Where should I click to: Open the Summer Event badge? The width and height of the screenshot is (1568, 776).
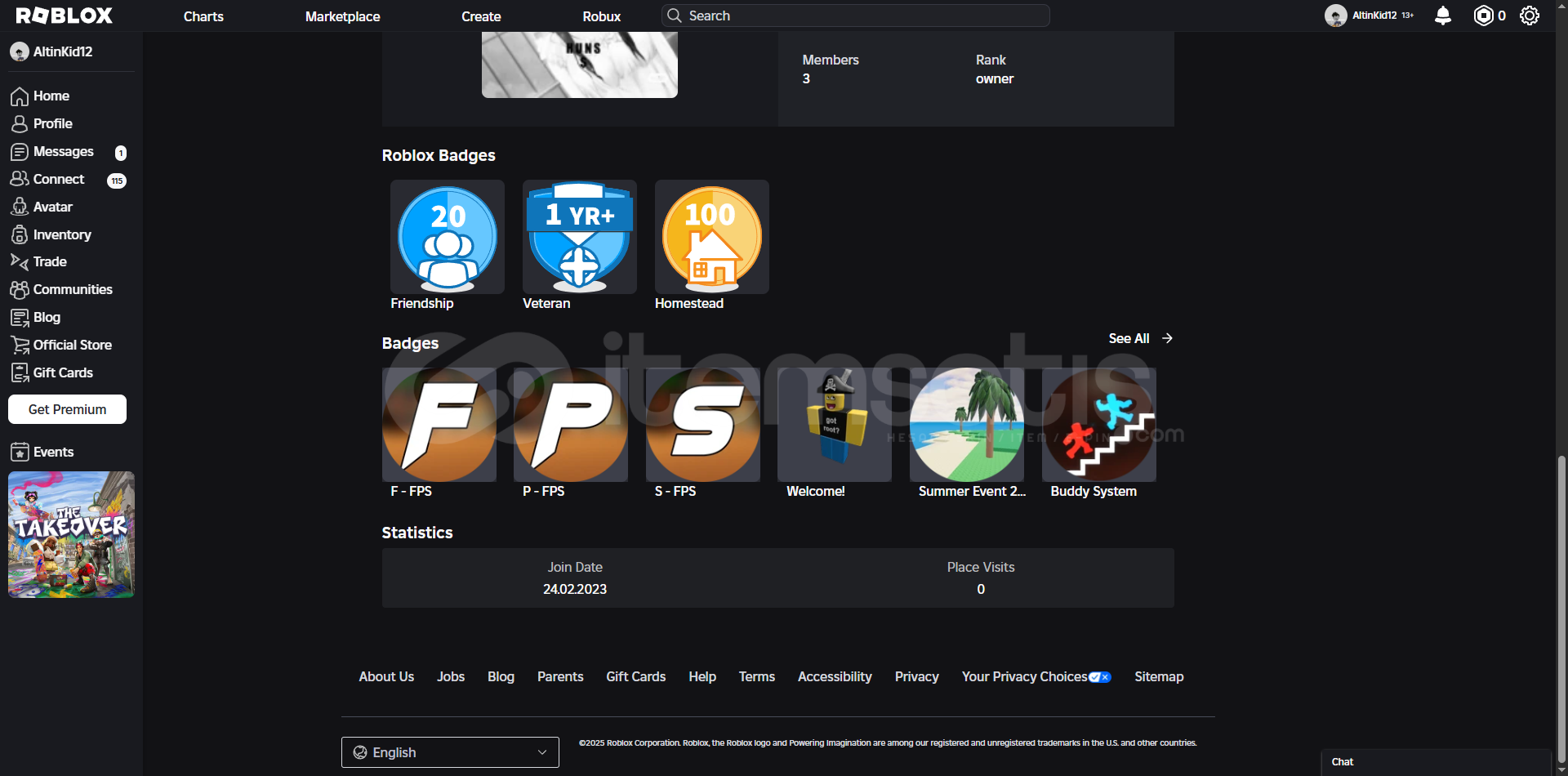point(967,425)
